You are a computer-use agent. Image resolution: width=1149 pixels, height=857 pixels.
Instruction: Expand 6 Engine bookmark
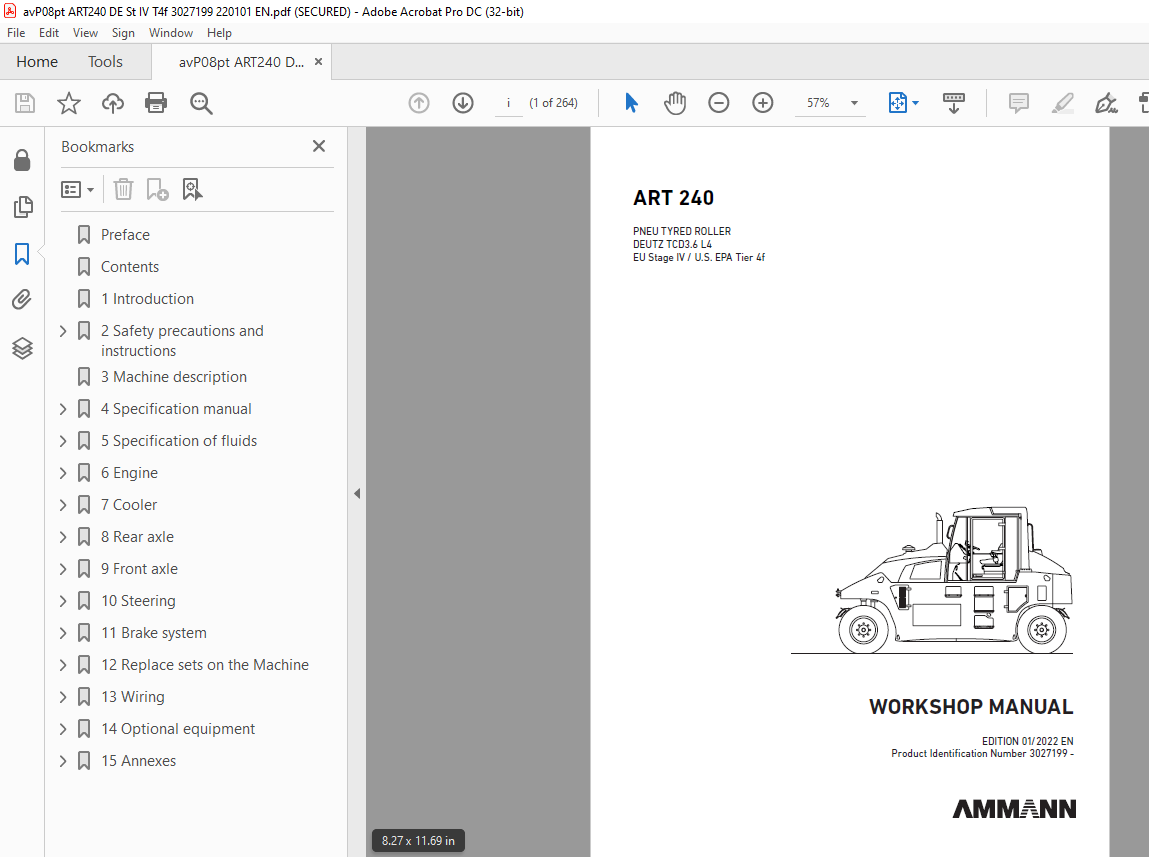pyautogui.click(x=63, y=473)
